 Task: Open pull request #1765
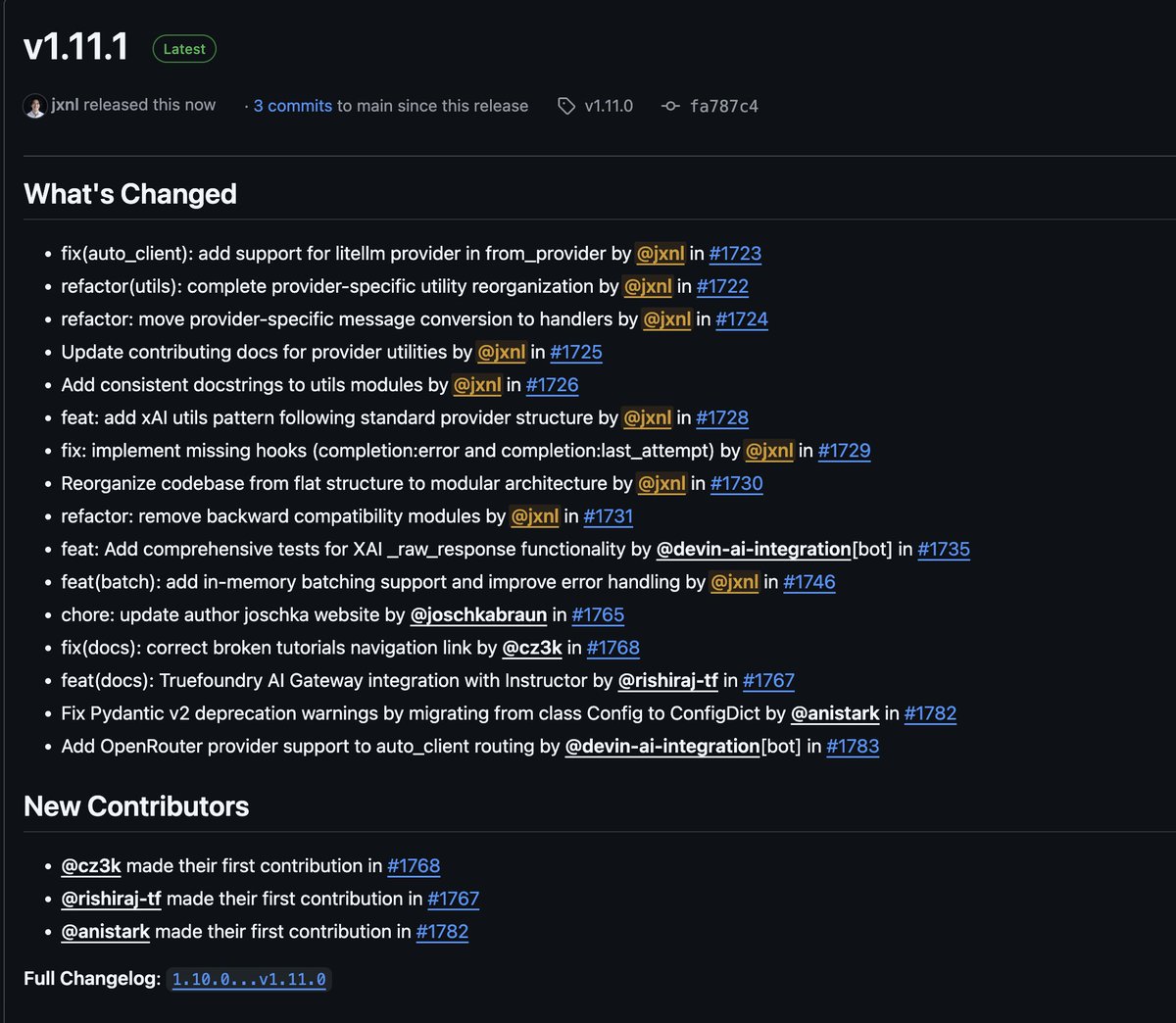coord(598,615)
